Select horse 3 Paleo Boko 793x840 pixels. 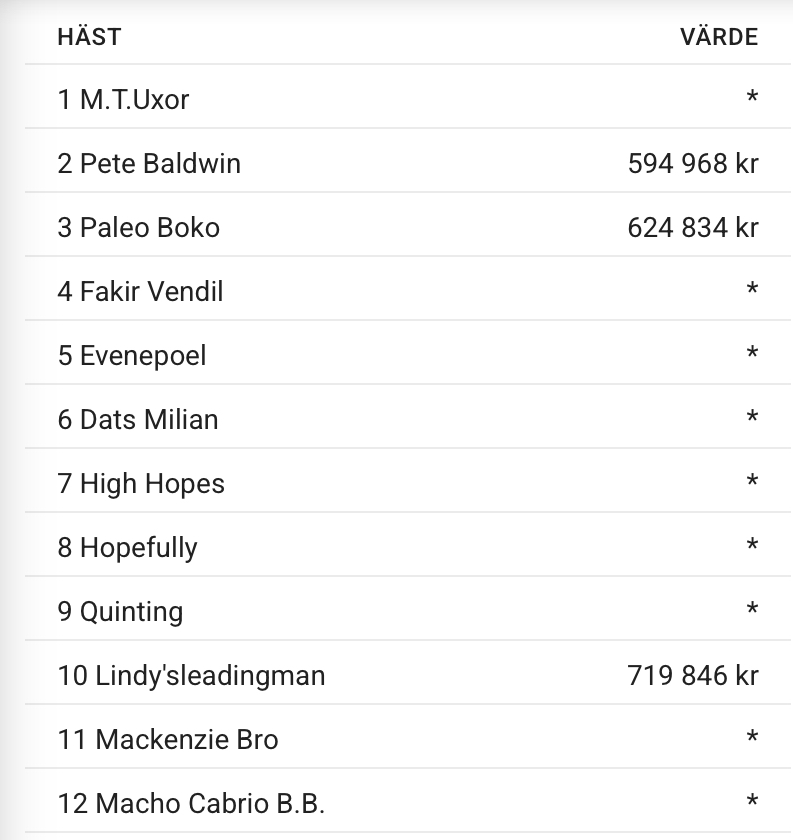pyautogui.click(x=138, y=227)
